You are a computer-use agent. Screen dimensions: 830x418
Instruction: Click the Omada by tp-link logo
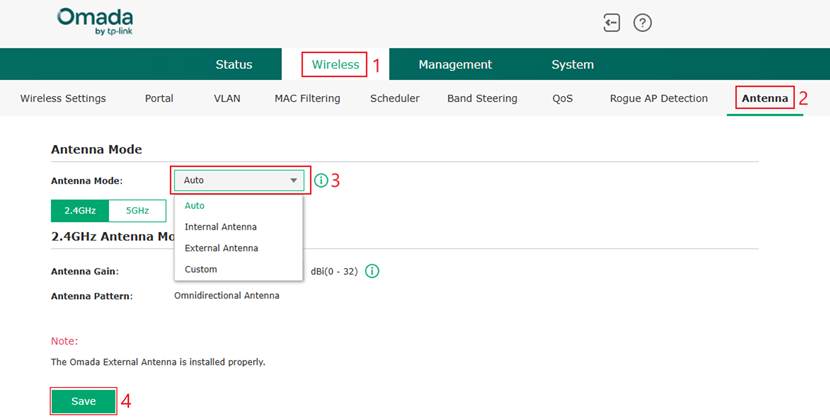(95, 22)
